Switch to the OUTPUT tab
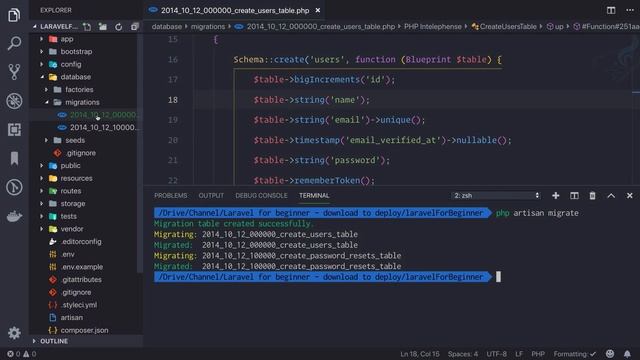640x360 pixels. (x=211, y=196)
